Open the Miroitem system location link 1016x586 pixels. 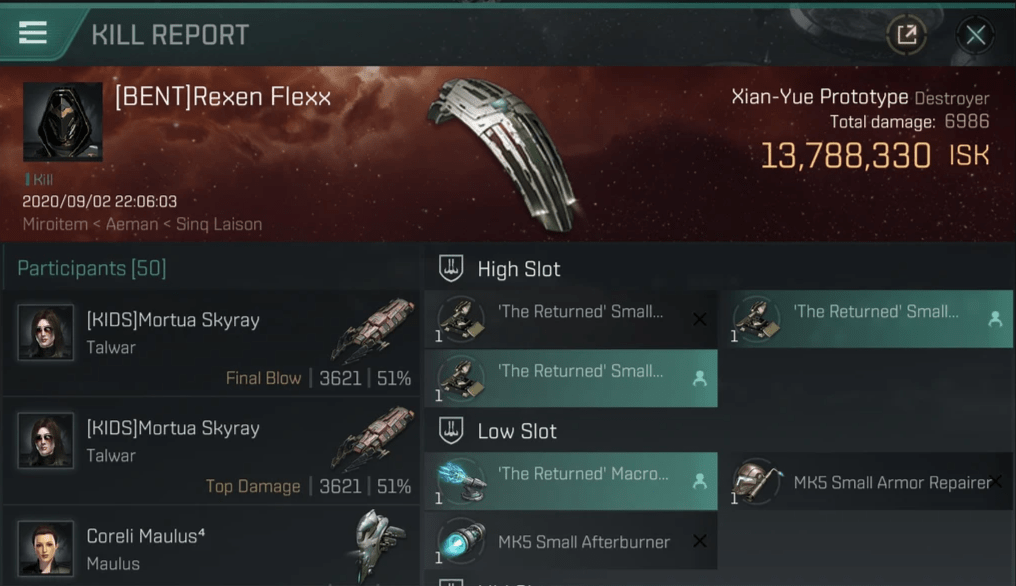(x=55, y=224)
